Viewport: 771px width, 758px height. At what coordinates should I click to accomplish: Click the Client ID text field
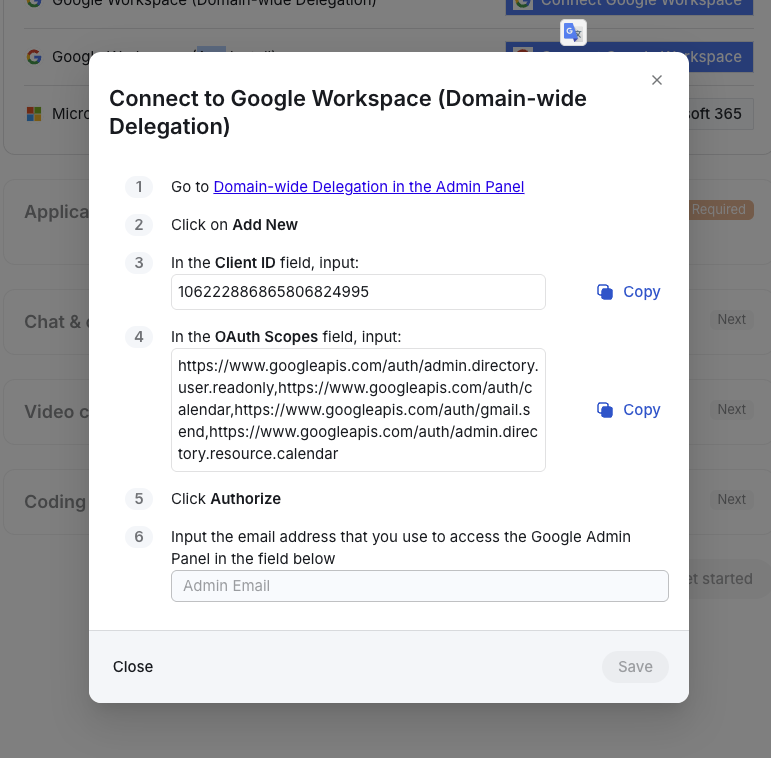click(x=358, y=292)
